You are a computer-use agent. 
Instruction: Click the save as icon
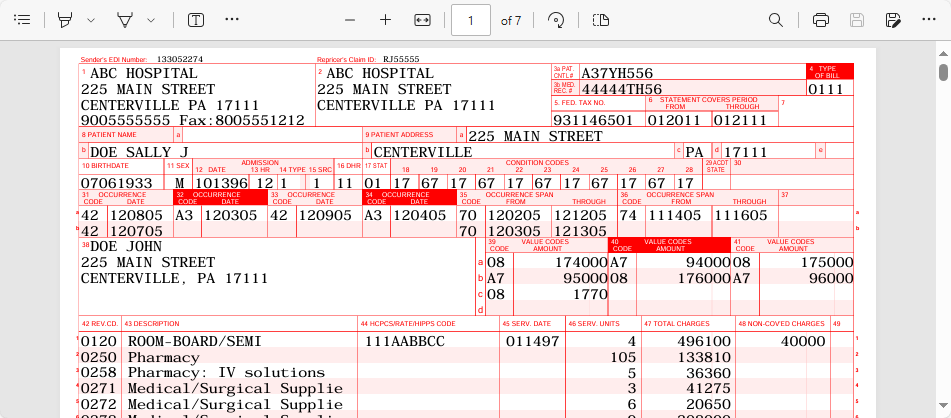pyautogui.click(x=893, y=20)
